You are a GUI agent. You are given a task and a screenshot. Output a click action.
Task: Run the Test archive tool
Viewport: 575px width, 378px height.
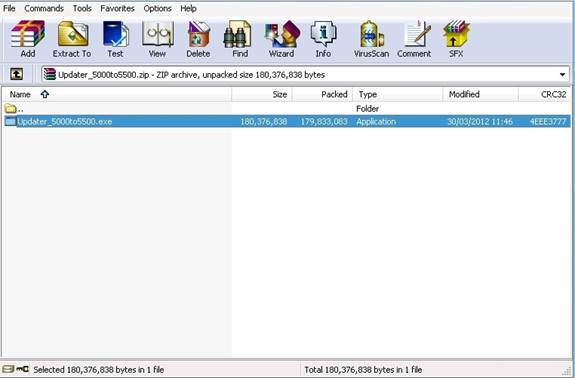click(115, 39)
